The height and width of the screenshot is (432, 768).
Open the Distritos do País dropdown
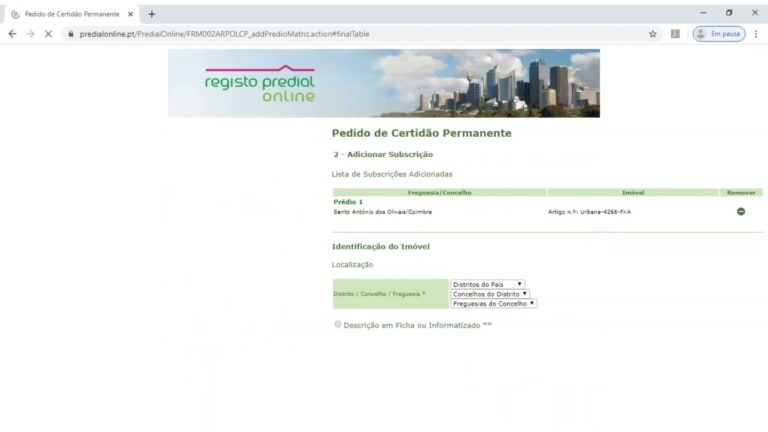tap(487, 284)
